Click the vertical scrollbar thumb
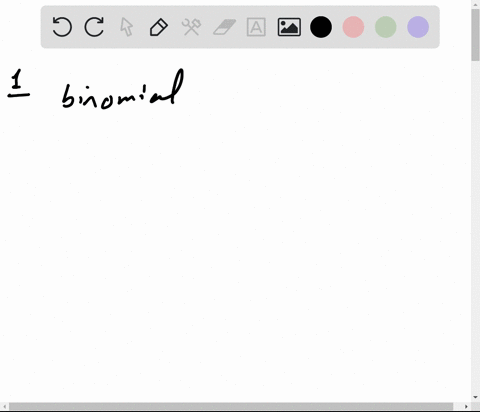The height and width of the screenshot is (412, 480). tap(475, 35)
